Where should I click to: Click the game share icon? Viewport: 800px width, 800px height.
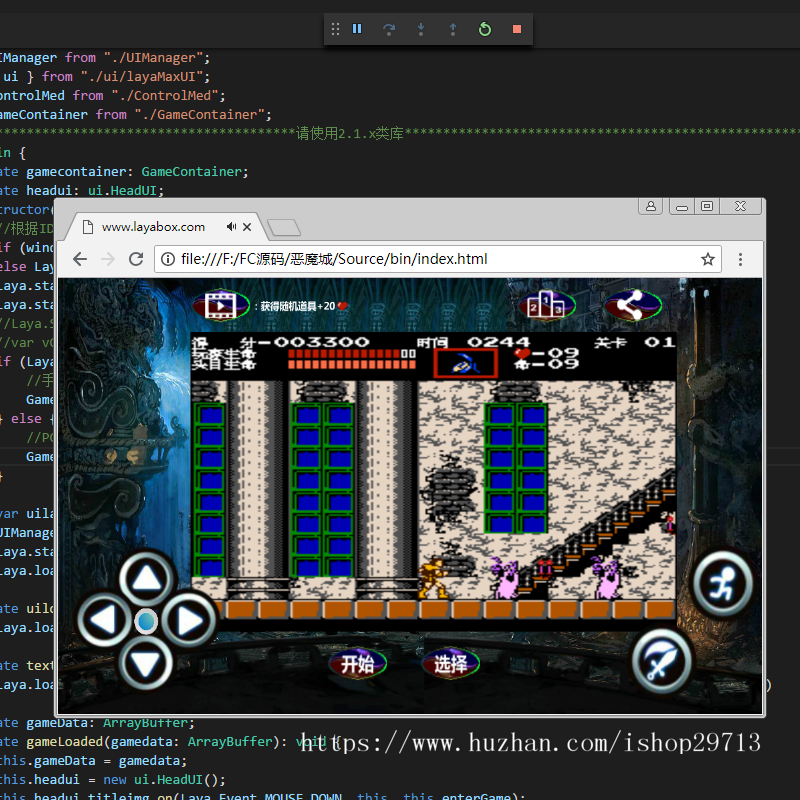(633, 305)
